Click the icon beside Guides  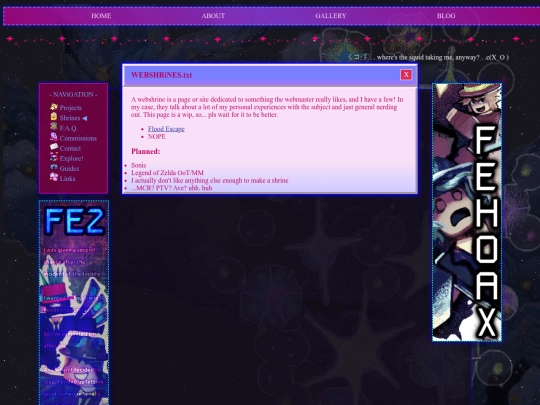[x=54, y=167]
